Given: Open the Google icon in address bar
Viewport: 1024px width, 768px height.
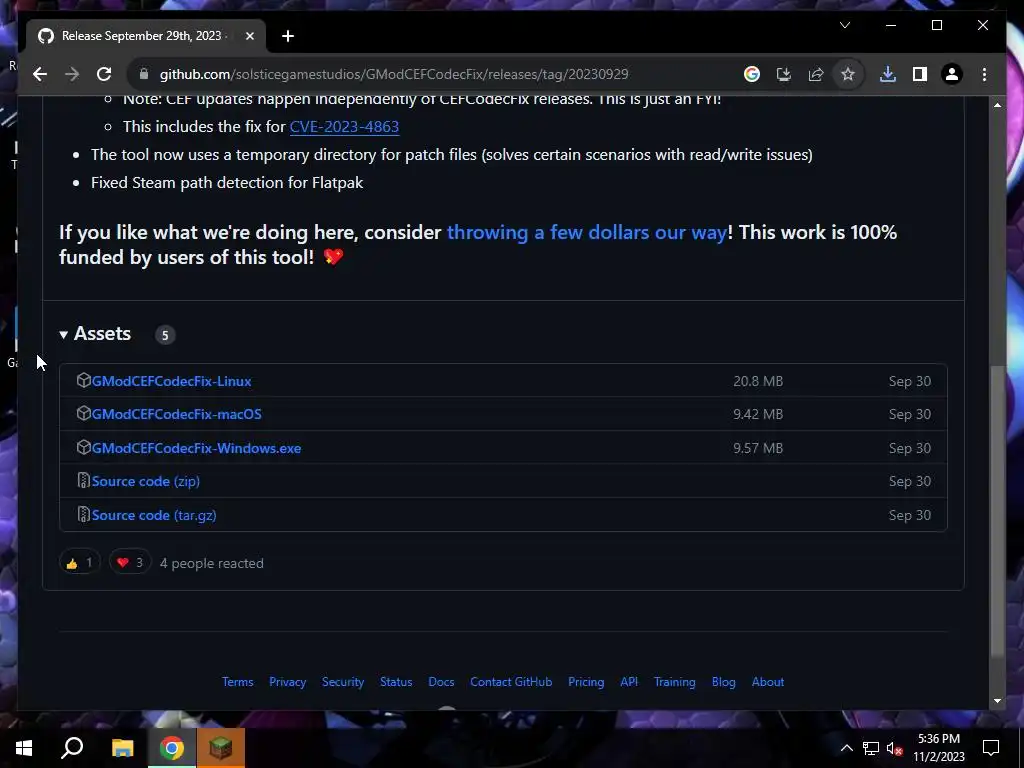Looking at the screenshot, I should [x=752, y=74].
